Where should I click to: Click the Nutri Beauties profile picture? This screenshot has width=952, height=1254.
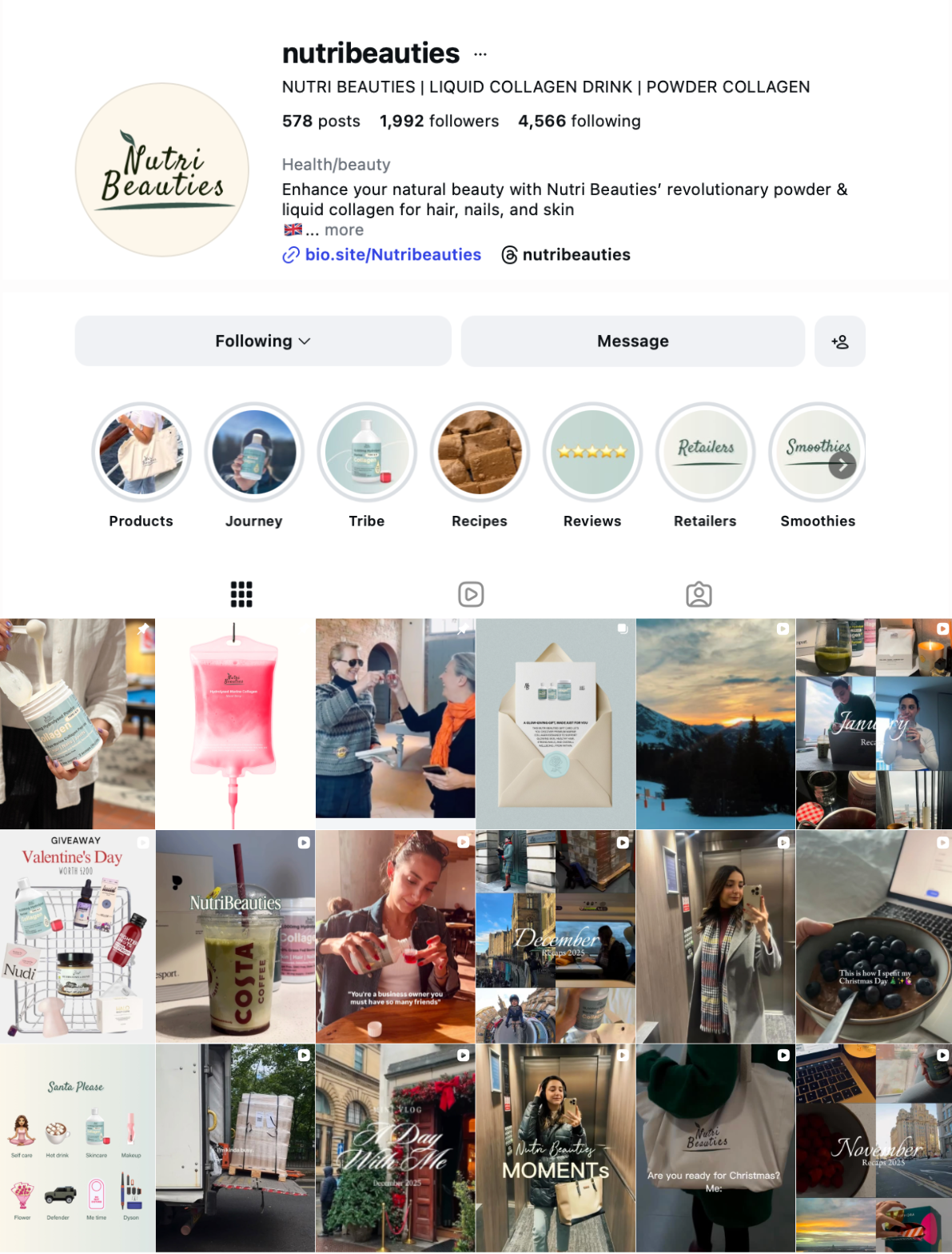point(162,170)
